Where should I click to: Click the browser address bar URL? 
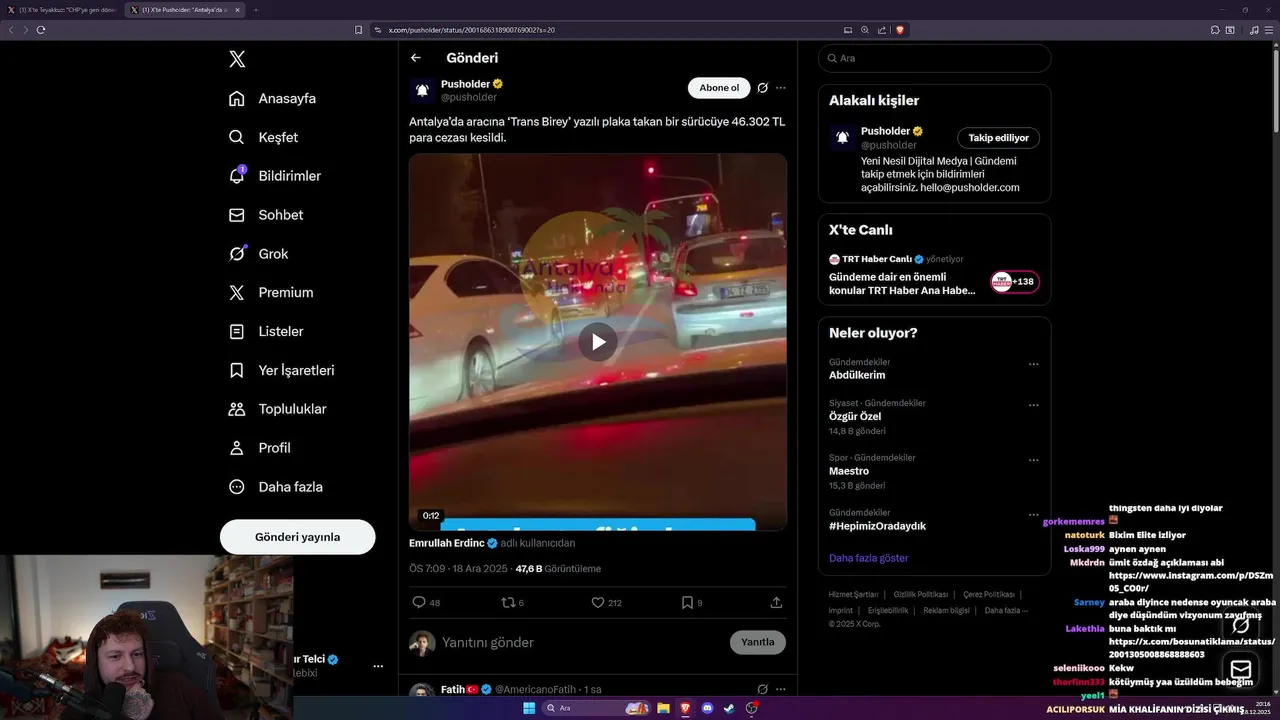pyautogui.click(x=470, y=30)
